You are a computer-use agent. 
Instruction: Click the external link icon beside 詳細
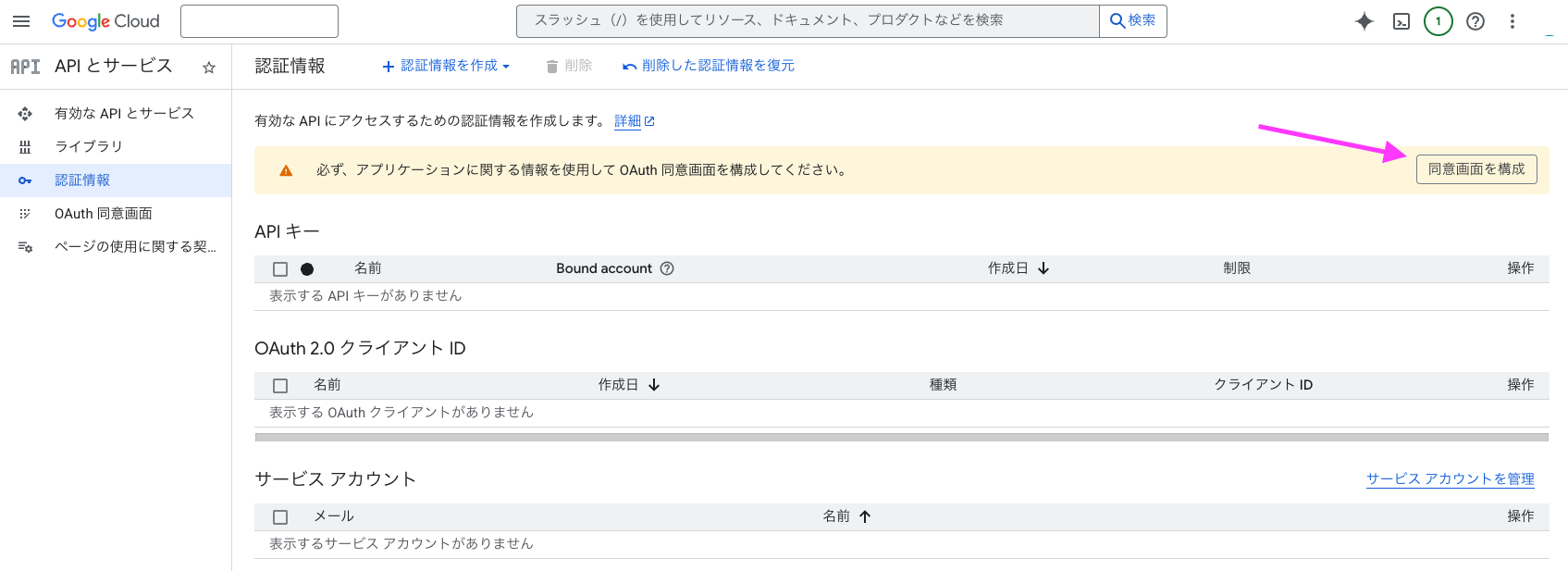pos(649,121)
